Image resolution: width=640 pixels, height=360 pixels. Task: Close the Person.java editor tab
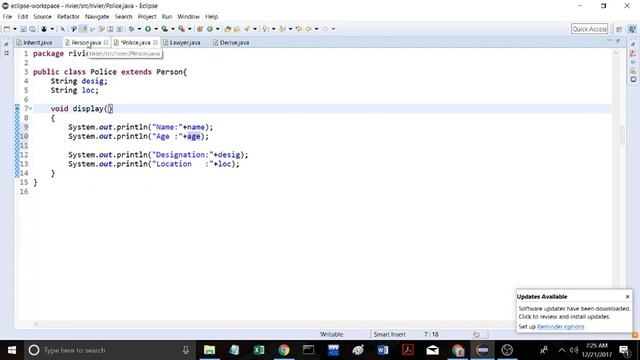point(106,42)
